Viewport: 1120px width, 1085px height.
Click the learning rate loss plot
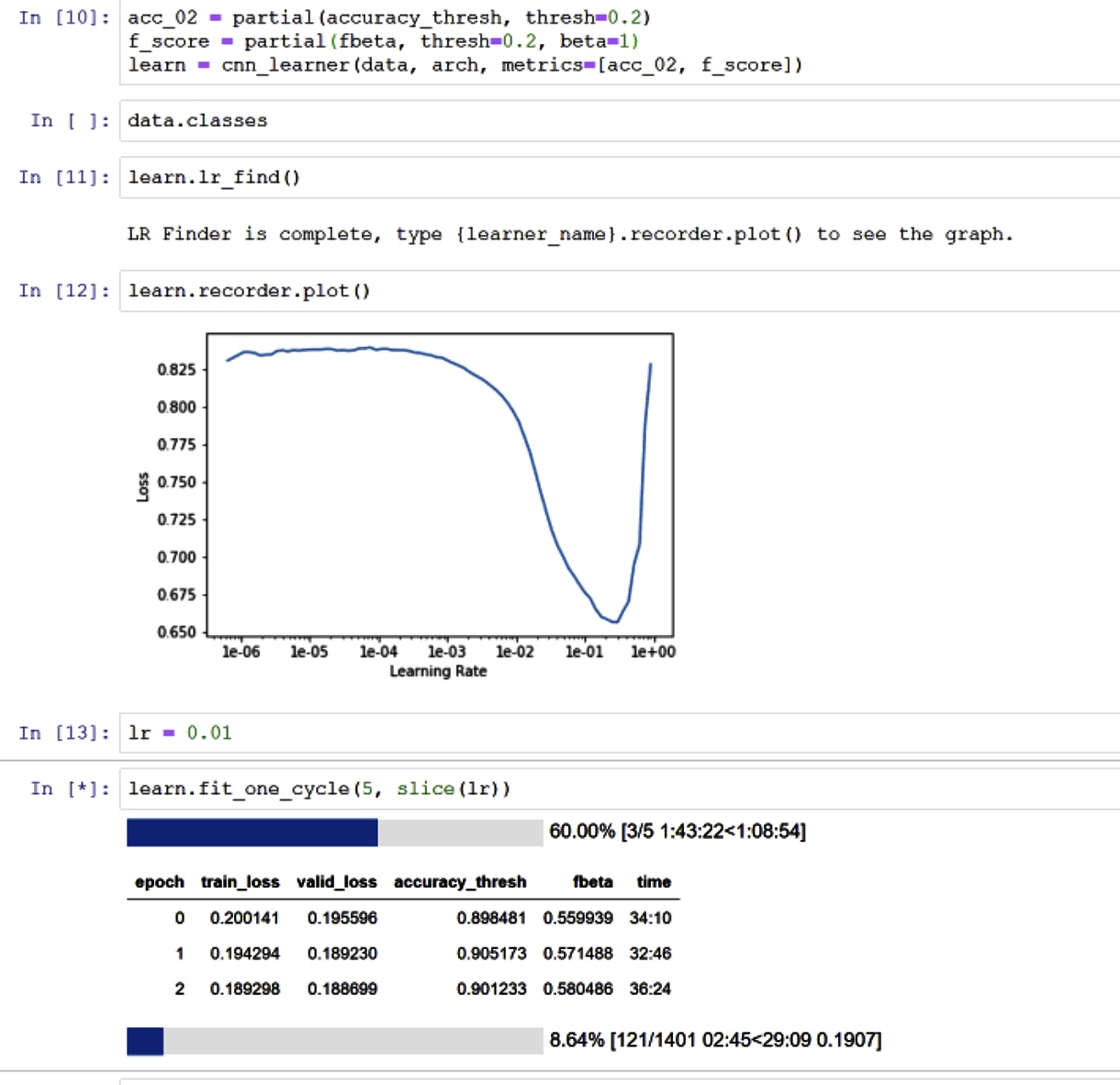(x=440, y=485)
